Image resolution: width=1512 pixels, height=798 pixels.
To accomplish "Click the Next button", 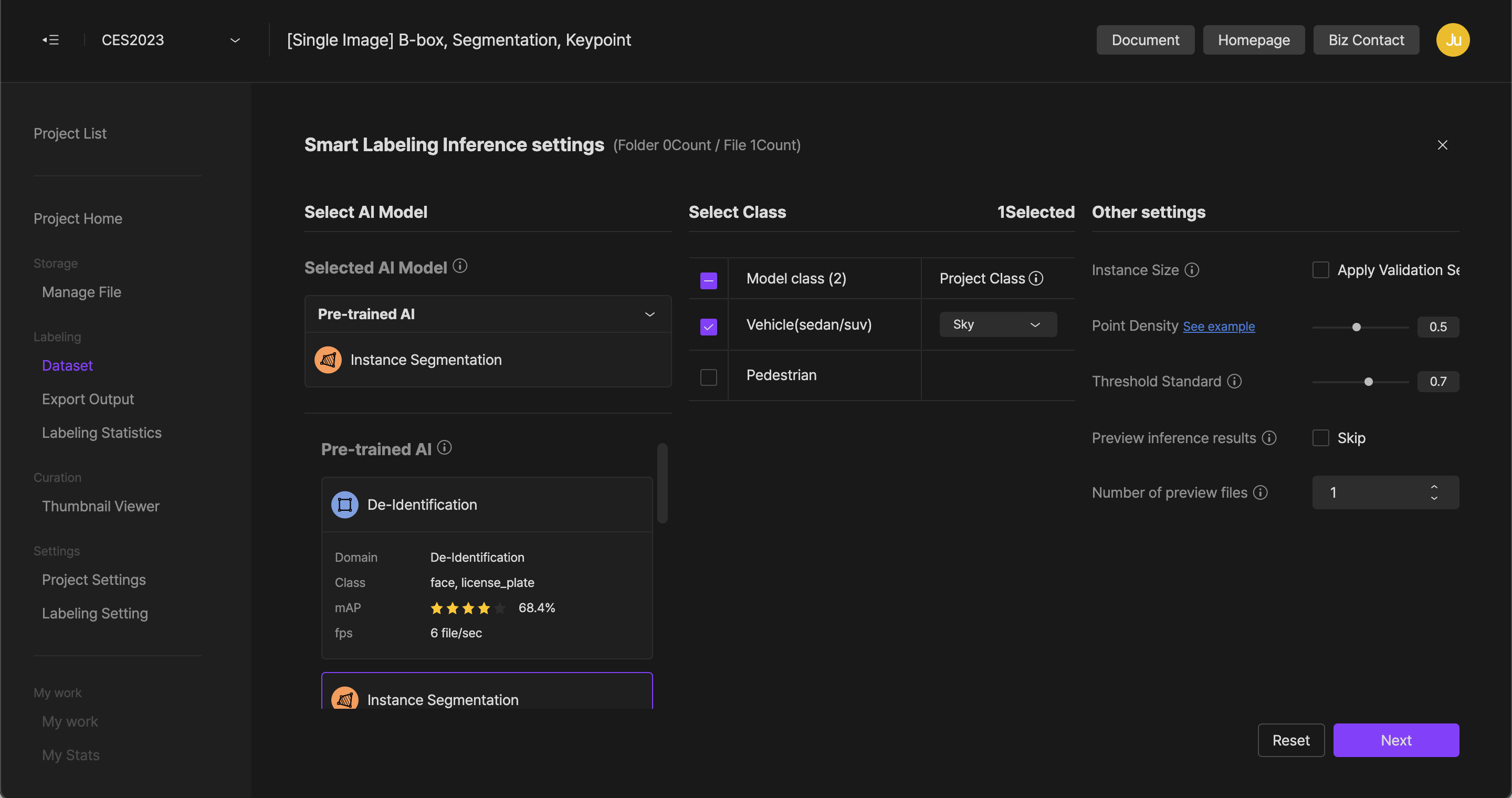I will [x=1395, y=740].
